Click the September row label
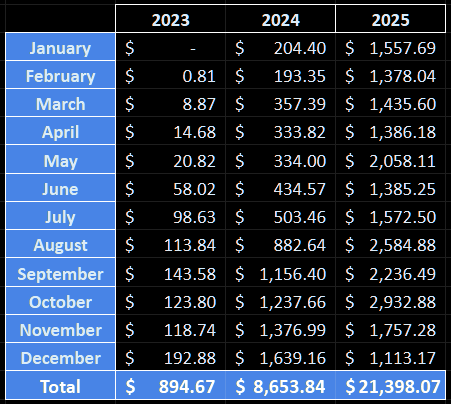The image size is (451, 404). 60,272
